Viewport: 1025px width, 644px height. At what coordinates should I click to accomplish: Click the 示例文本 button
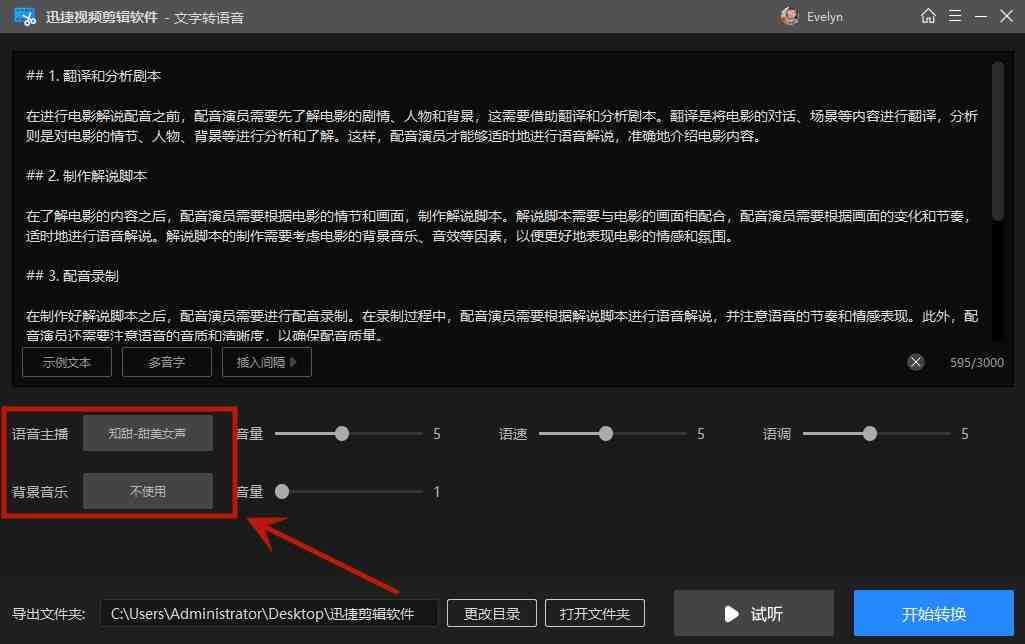67,362
